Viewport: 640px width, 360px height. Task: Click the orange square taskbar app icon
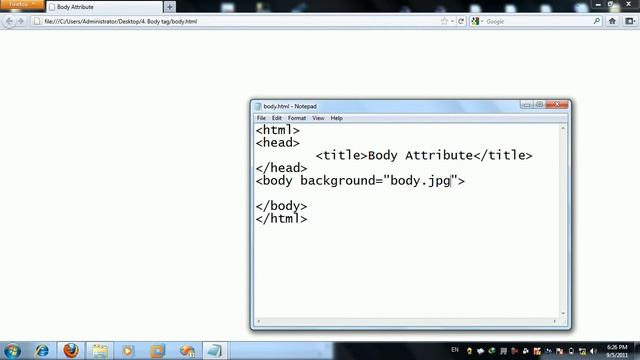(157, 351)
